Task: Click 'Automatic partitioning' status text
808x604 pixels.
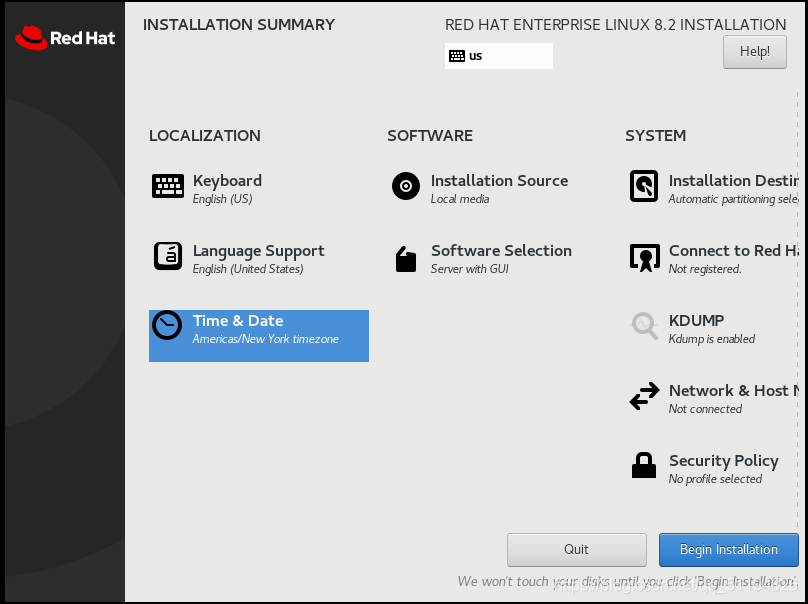Action: pos(734,199)
